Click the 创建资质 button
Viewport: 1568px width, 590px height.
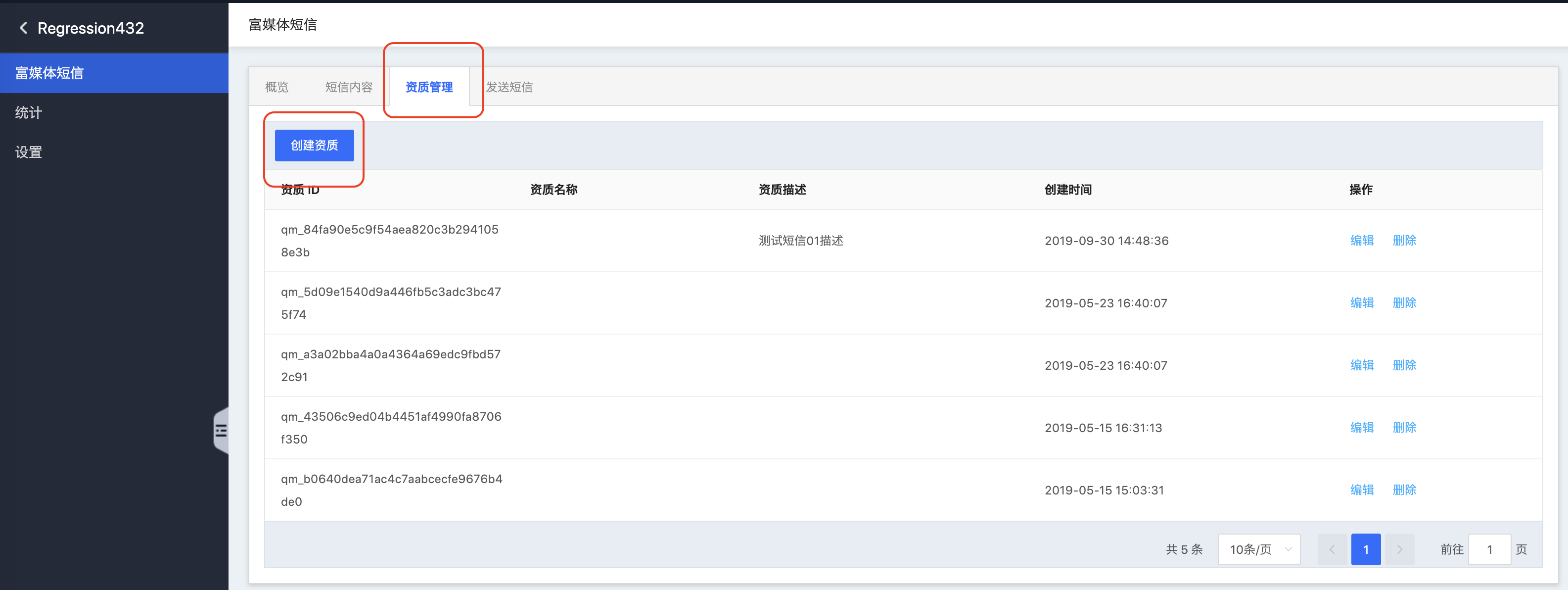point(314,146)
